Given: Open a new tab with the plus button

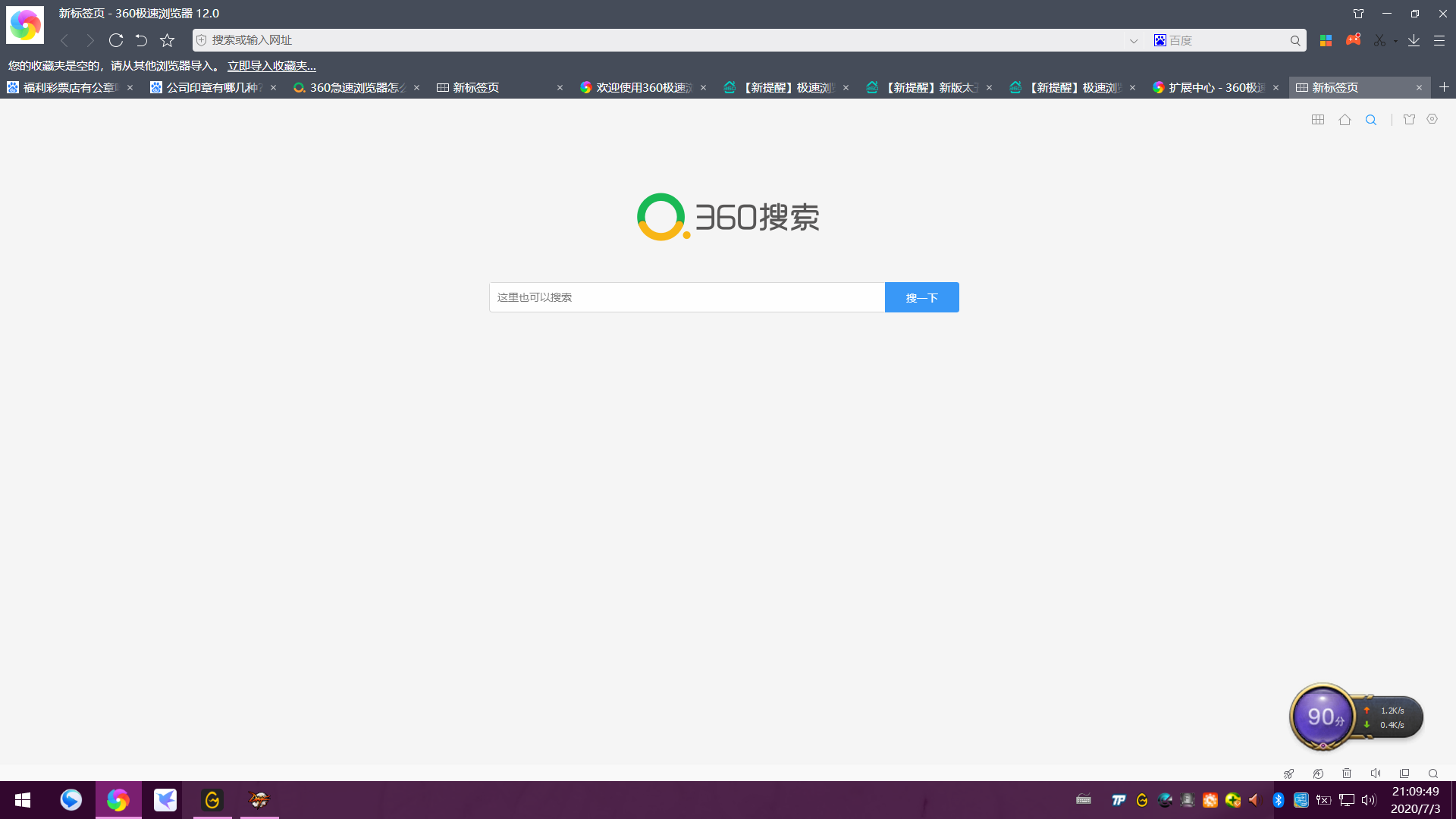Looking at the screenshot, I should (1444, 87).
